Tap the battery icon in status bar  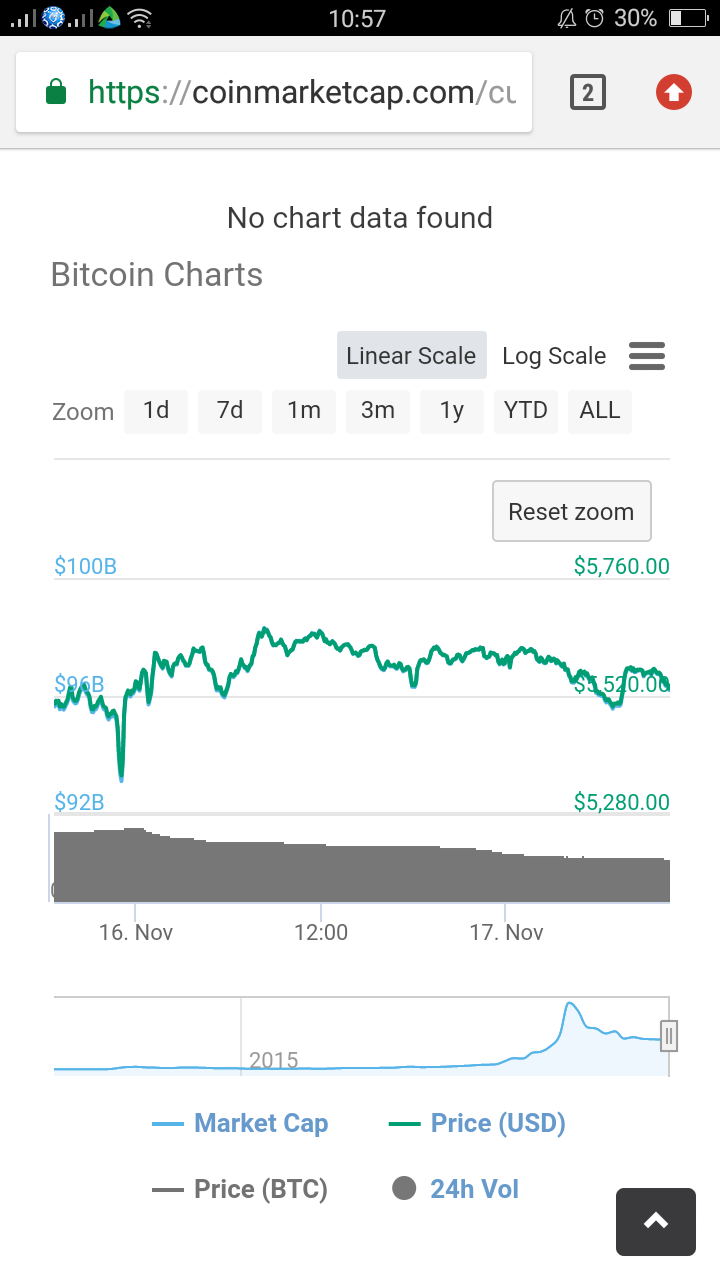pyautogui.click(x=688, y=18)
